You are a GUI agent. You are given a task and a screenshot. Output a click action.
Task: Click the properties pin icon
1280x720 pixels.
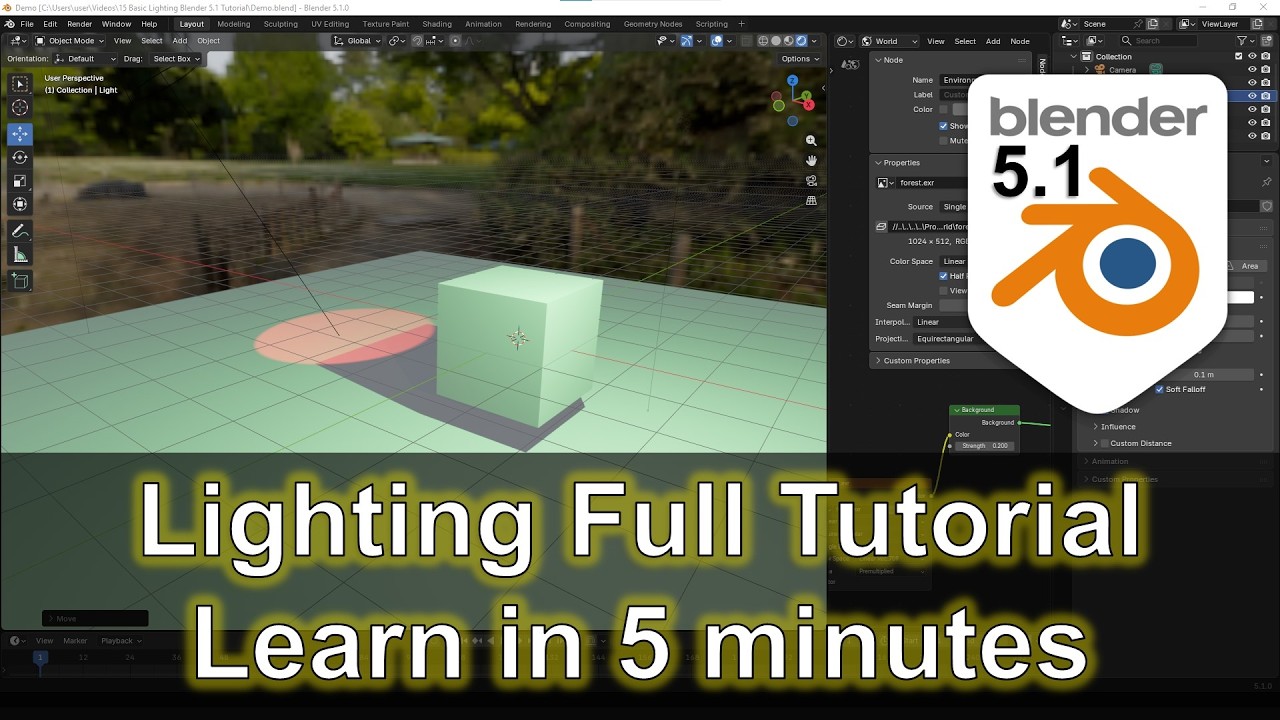pos(1266,182)
